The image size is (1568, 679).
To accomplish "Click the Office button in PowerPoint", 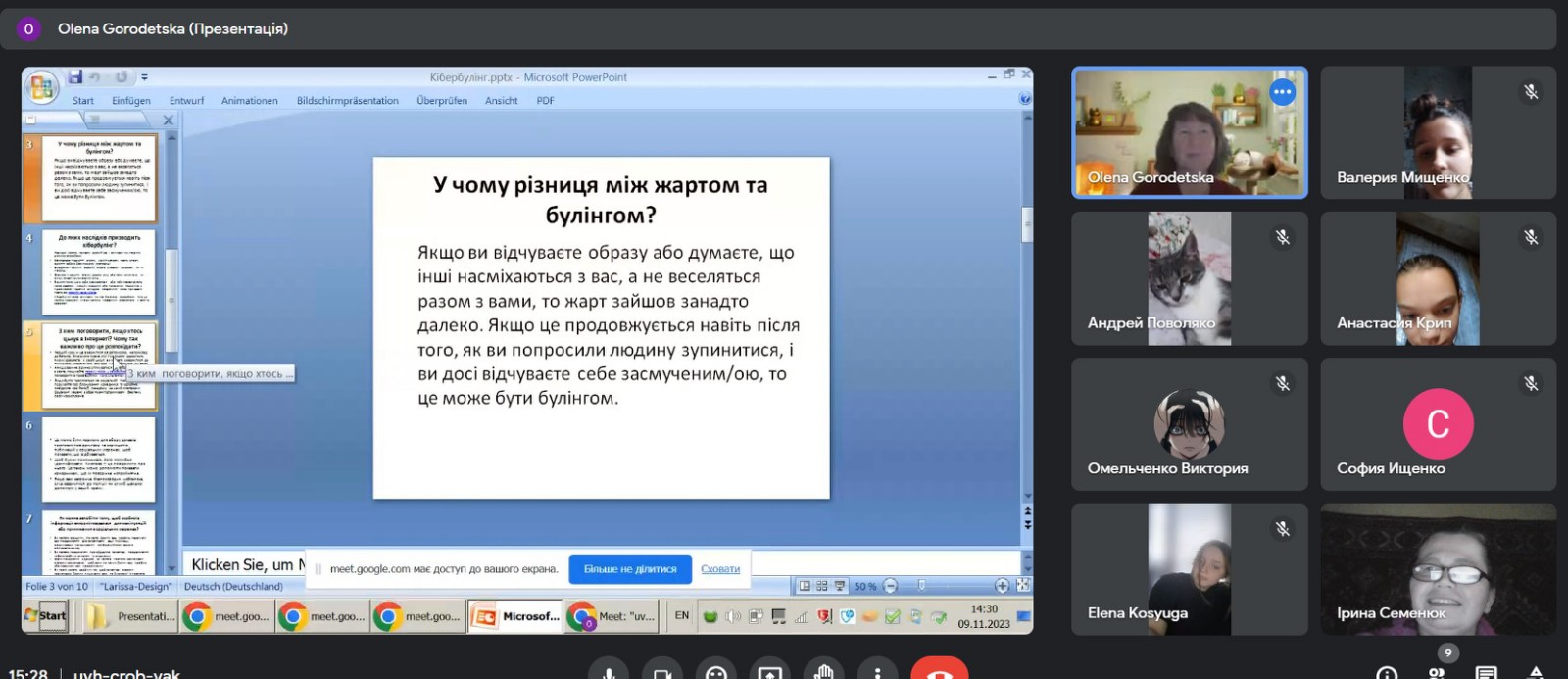I will coord(41,88).
